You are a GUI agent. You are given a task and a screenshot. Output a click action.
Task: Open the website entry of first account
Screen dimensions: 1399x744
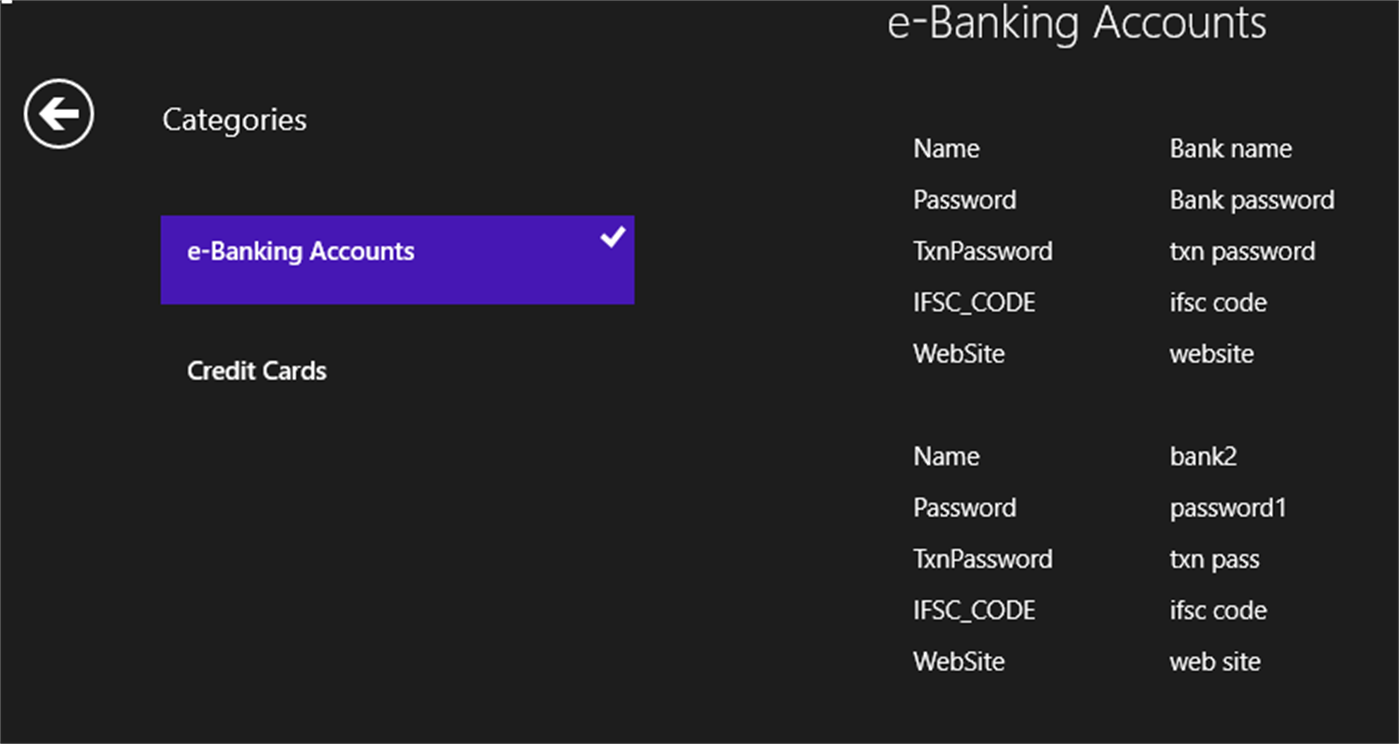point(1211,353)
